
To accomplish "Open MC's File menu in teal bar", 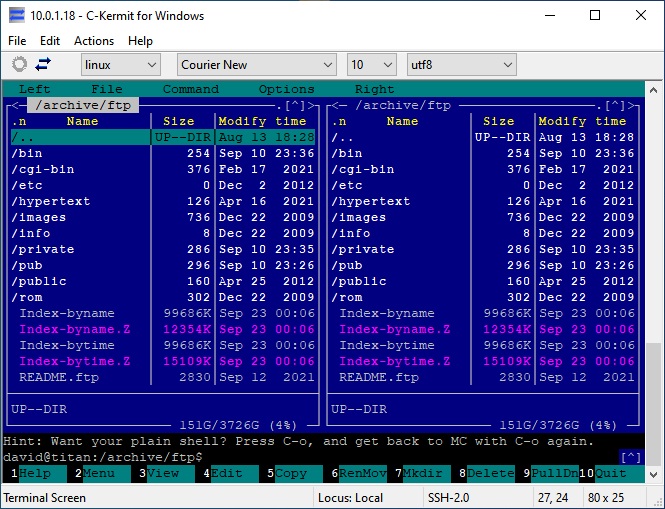I will (107, 89).
